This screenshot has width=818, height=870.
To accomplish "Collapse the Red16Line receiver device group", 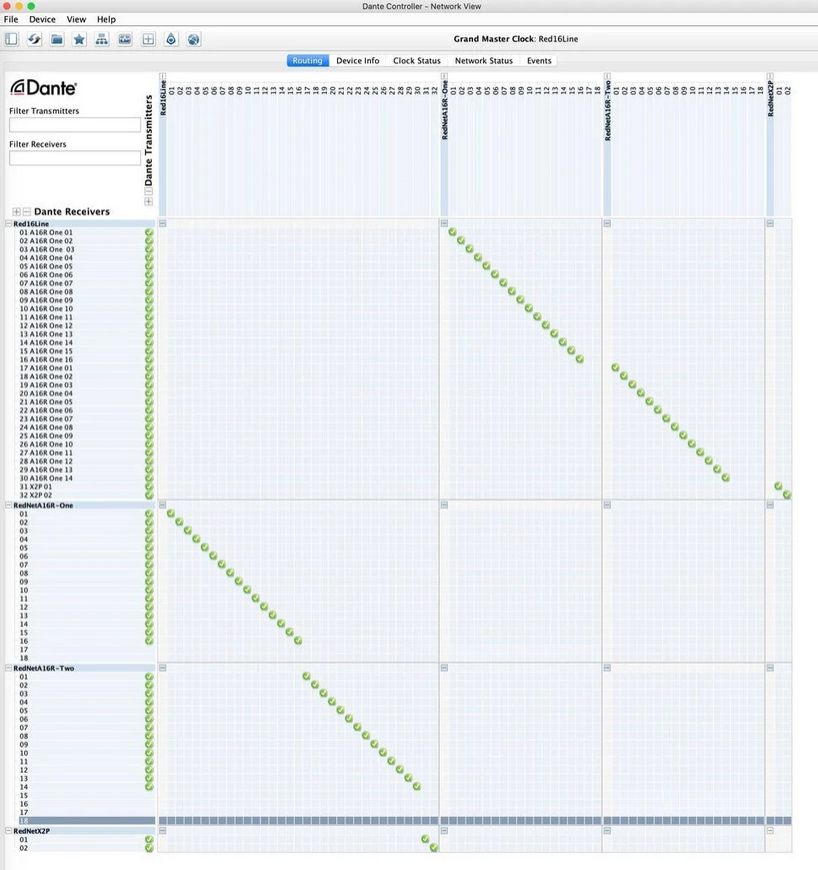I will tap(9, 223).
